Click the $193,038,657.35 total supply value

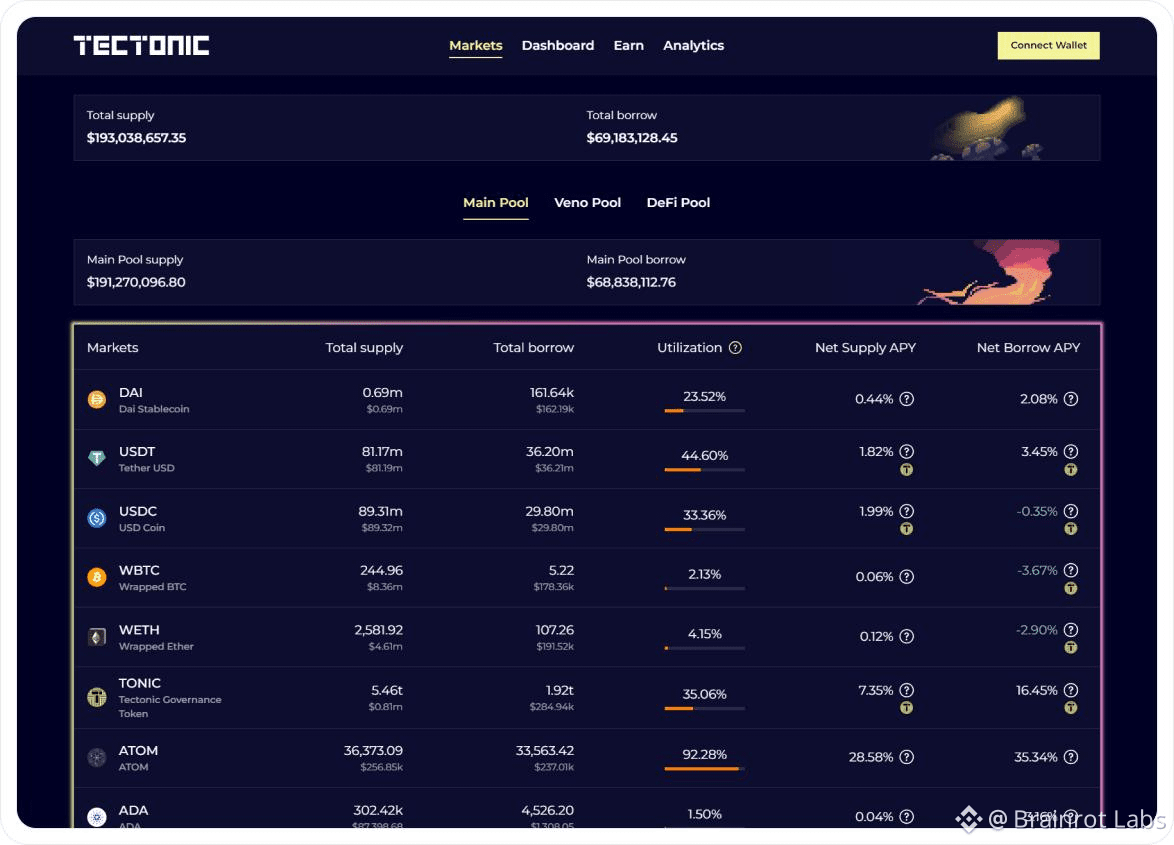pos(136,138)
